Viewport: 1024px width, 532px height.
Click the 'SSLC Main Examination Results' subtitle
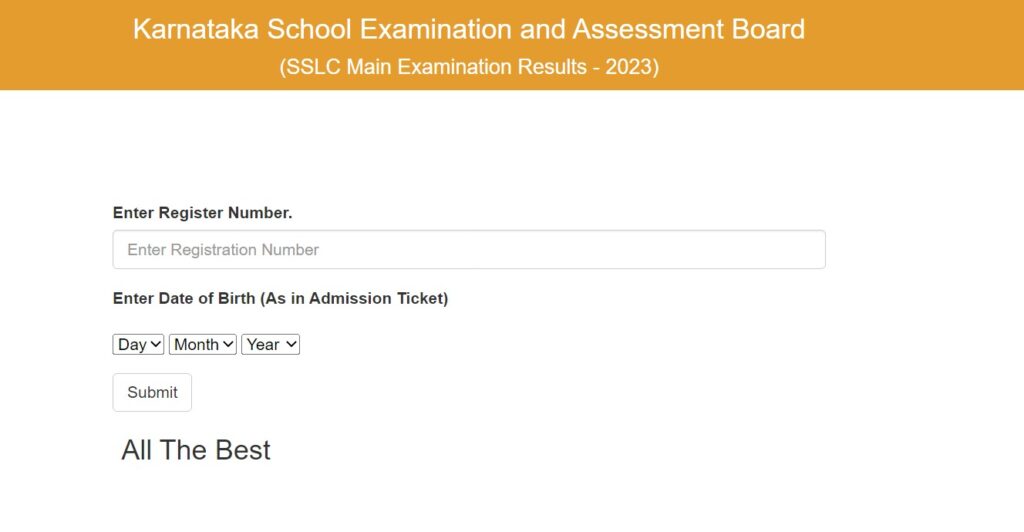coord(468,67)
